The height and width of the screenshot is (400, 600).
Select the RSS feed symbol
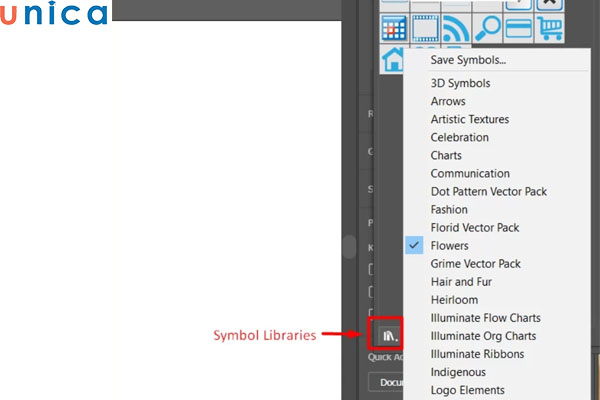pyautogui.click(x=457, y=27)
